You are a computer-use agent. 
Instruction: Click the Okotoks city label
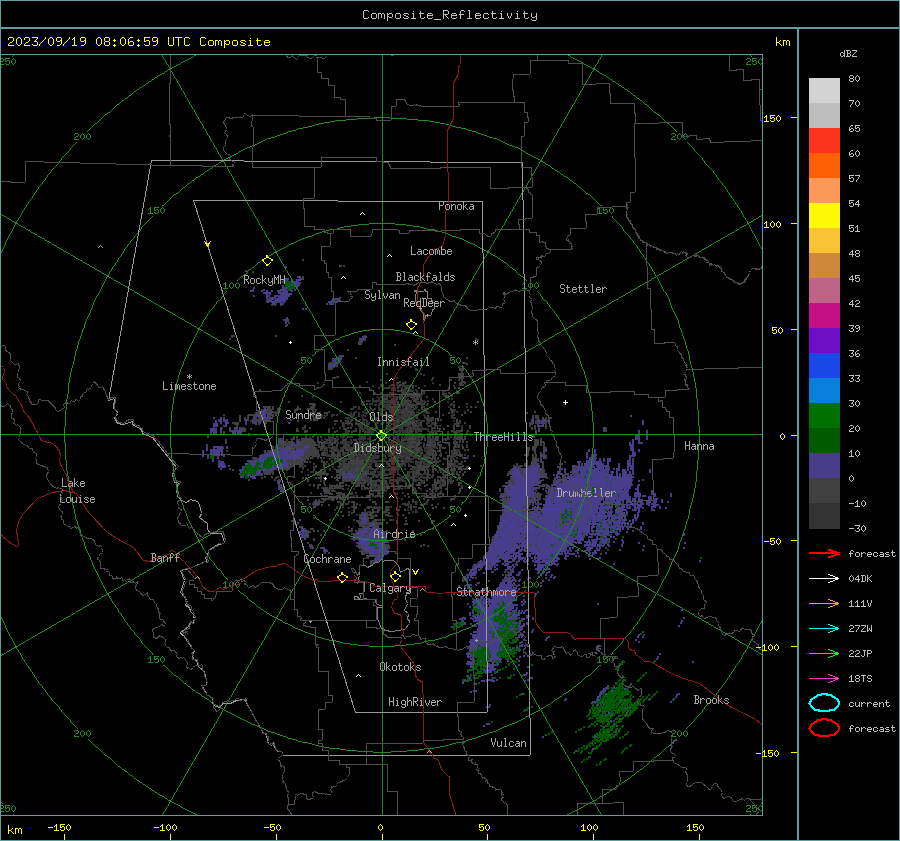click(x=400, y=667)
